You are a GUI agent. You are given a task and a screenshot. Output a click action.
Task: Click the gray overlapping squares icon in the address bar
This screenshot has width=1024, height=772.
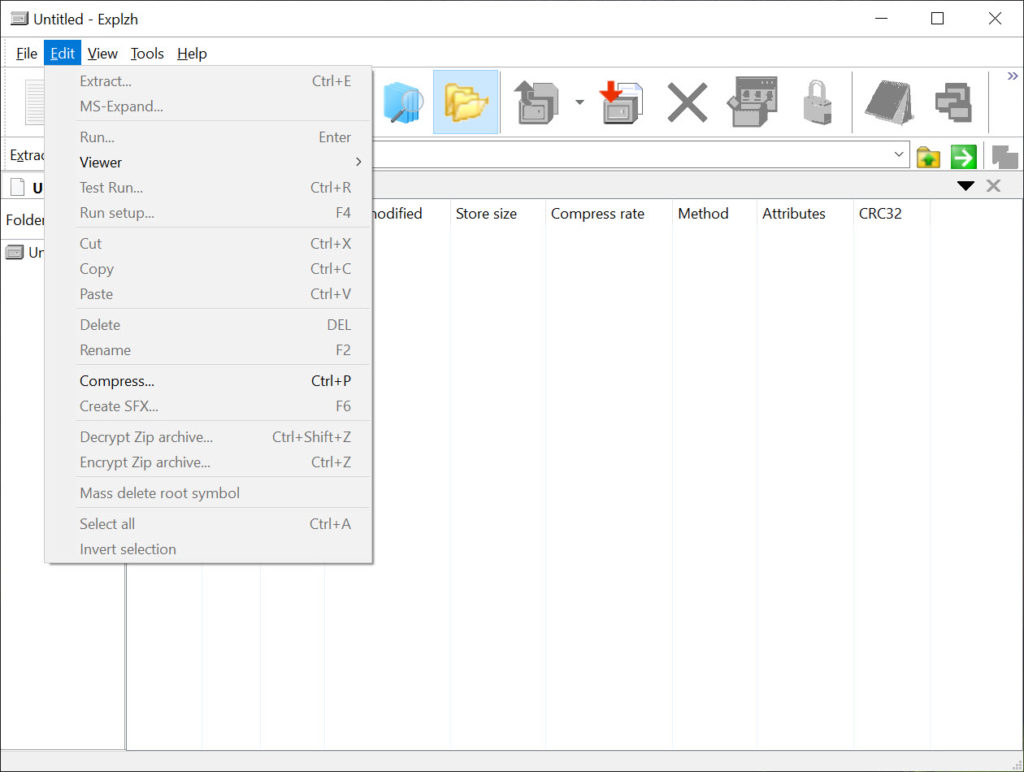click(x=1004, y=157)
